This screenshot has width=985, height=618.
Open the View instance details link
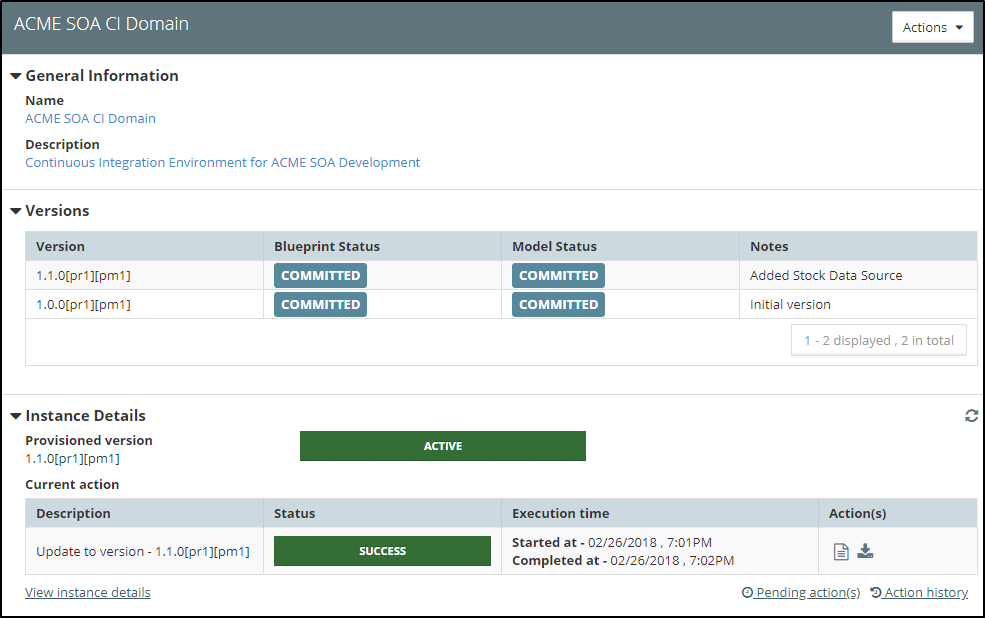(x=88, y=593)
